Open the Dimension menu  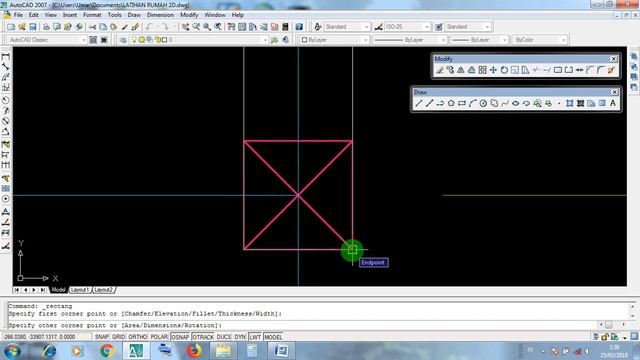[160, 15]
